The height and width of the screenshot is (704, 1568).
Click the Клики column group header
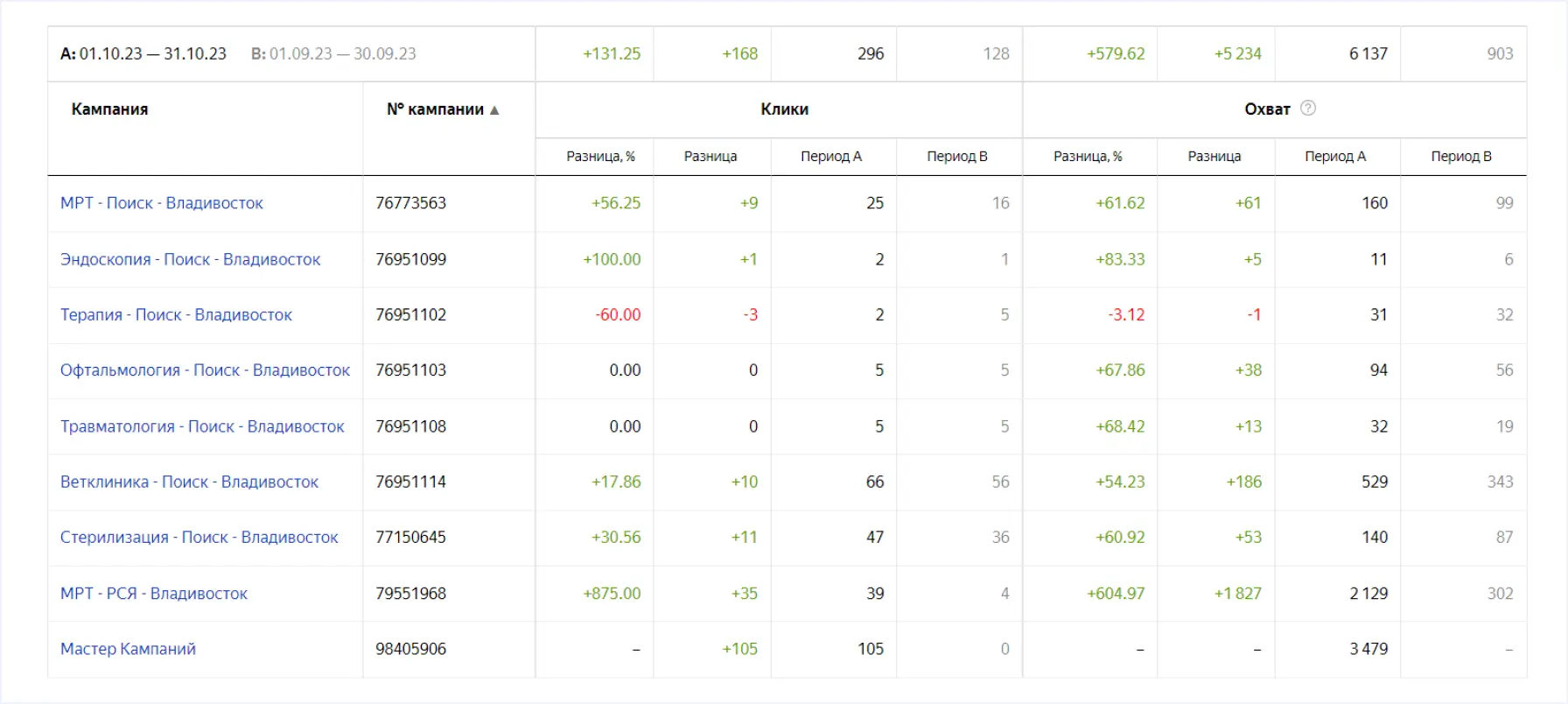(x=784, y=109)
